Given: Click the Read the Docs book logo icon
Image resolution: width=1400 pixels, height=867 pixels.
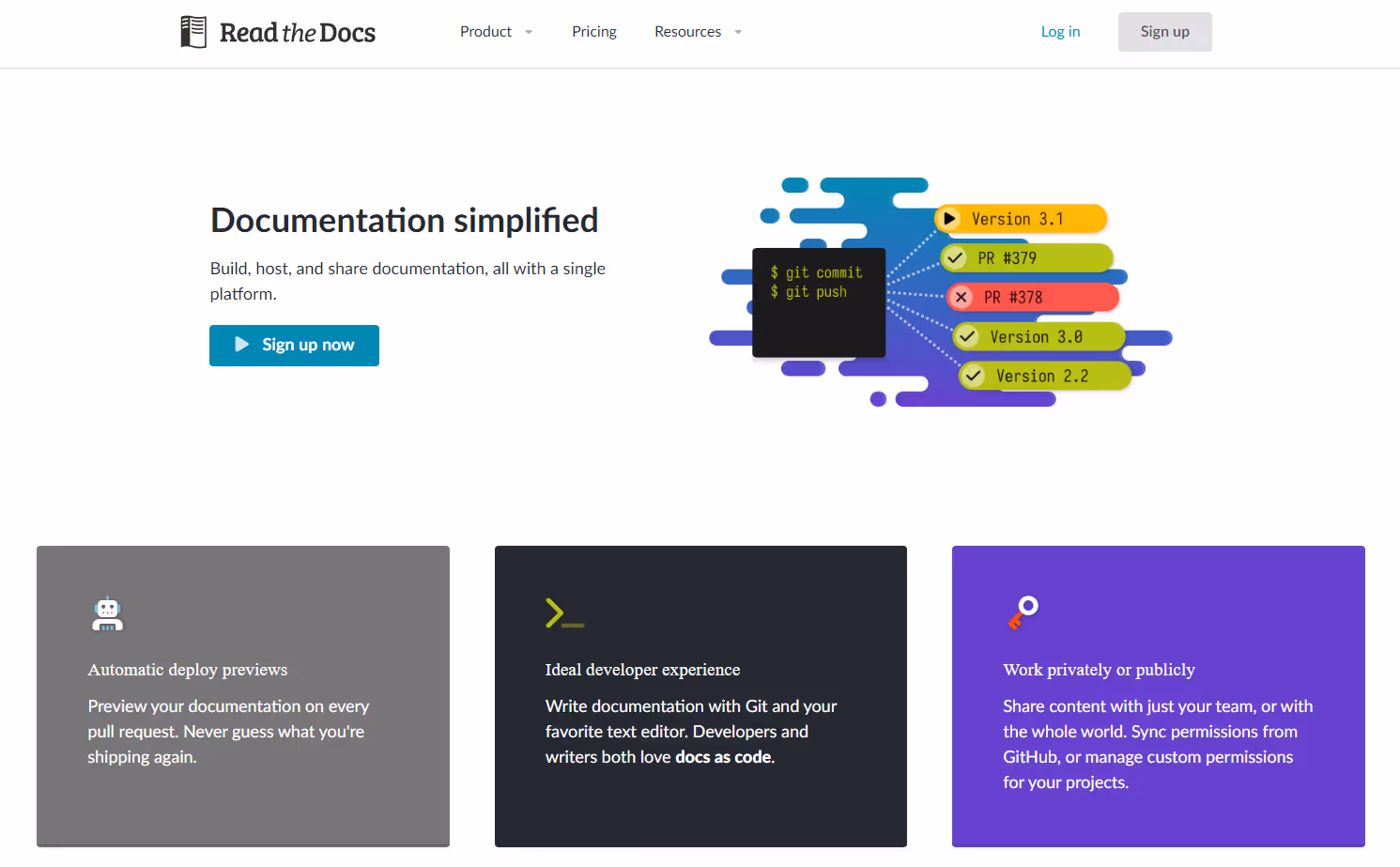Looking at the screenshot, I should click(x=193, y=32).
